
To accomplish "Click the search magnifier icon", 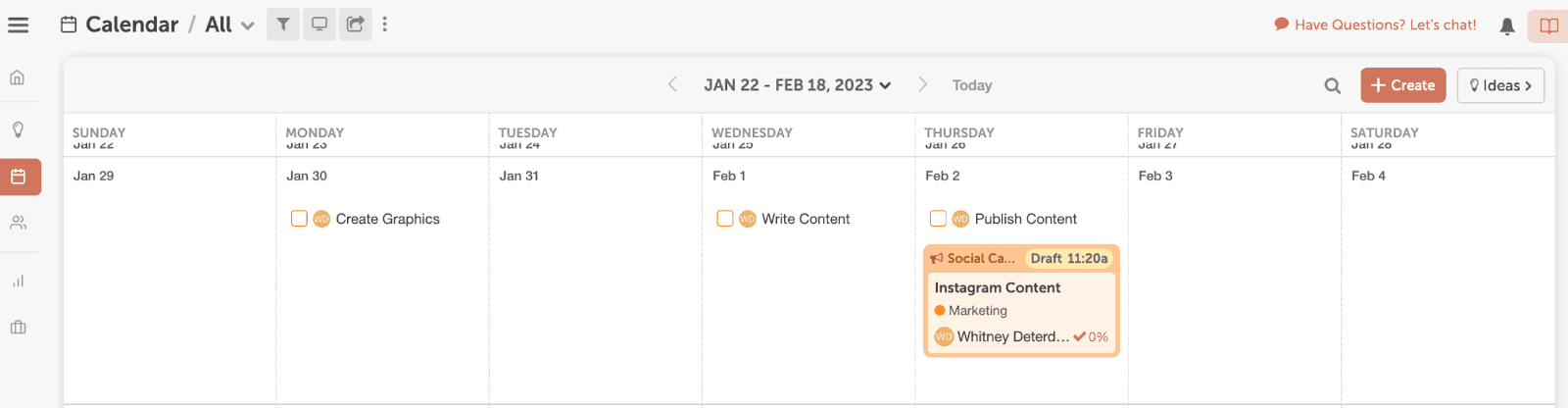I will pos(1333,86).
